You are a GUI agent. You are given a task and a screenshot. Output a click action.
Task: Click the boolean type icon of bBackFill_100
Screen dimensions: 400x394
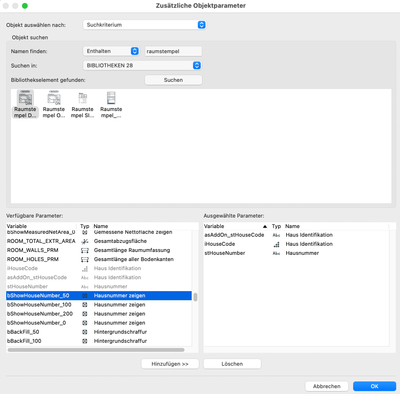[85, 341]
